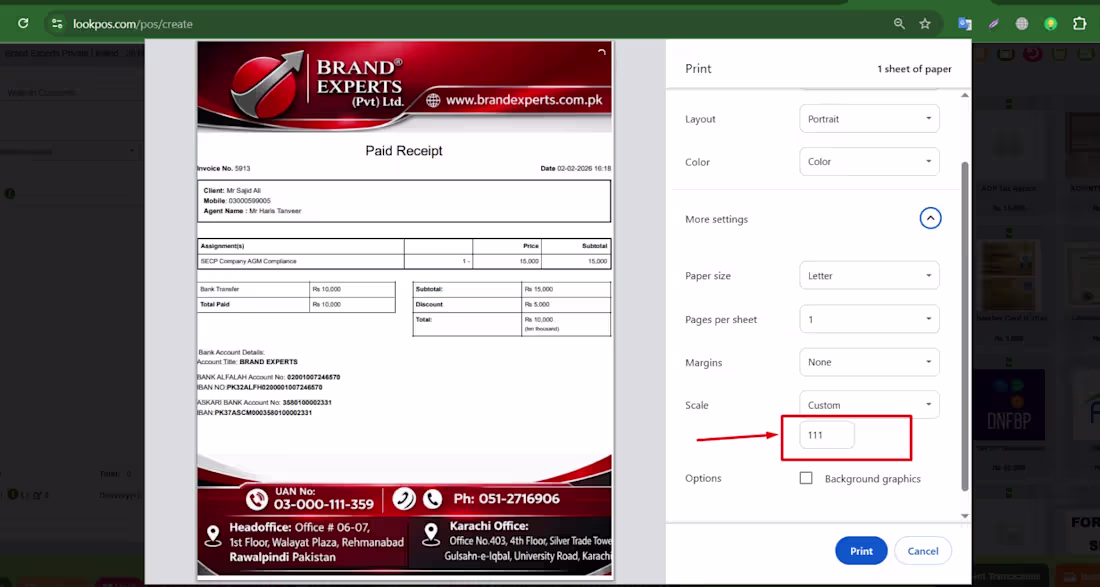Cancel the print dialog

pyautogui.click(x=923, y=551)
